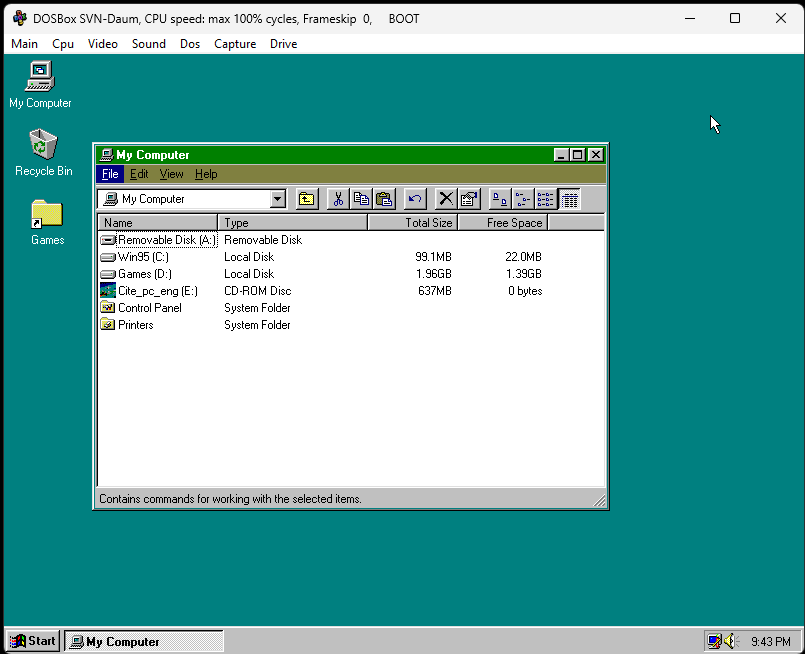The image size is (805, 654).
Task: Open the View menu
Action: click(x=172, y=174)
